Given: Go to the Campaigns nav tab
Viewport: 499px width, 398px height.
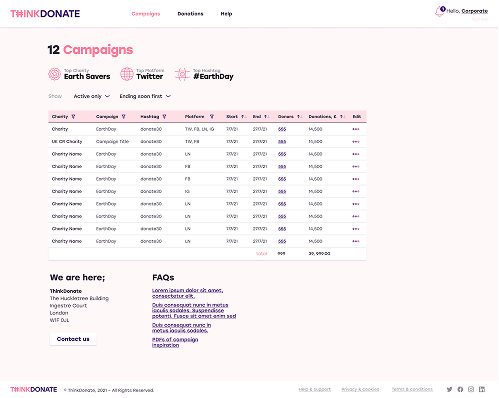Looking at the screenshot, I should pos(146,14).
